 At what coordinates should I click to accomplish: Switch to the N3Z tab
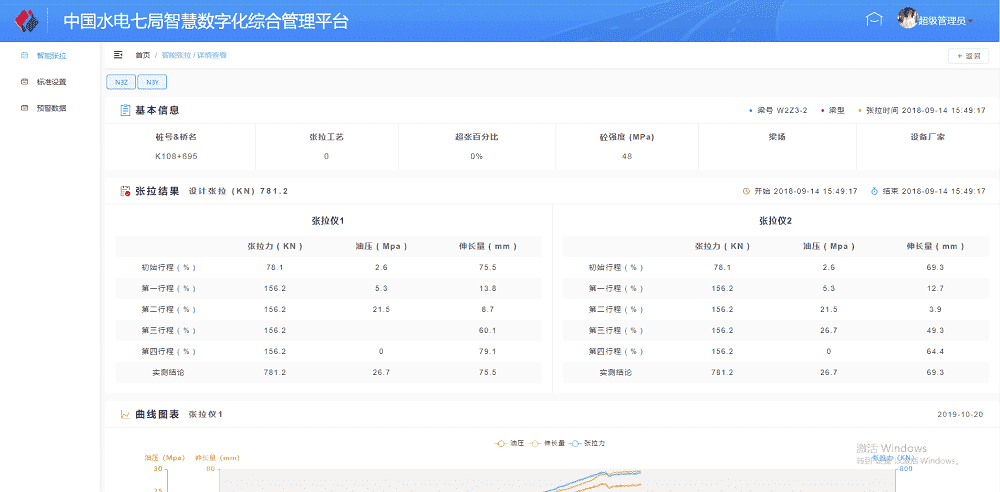(x=120, y=82)
